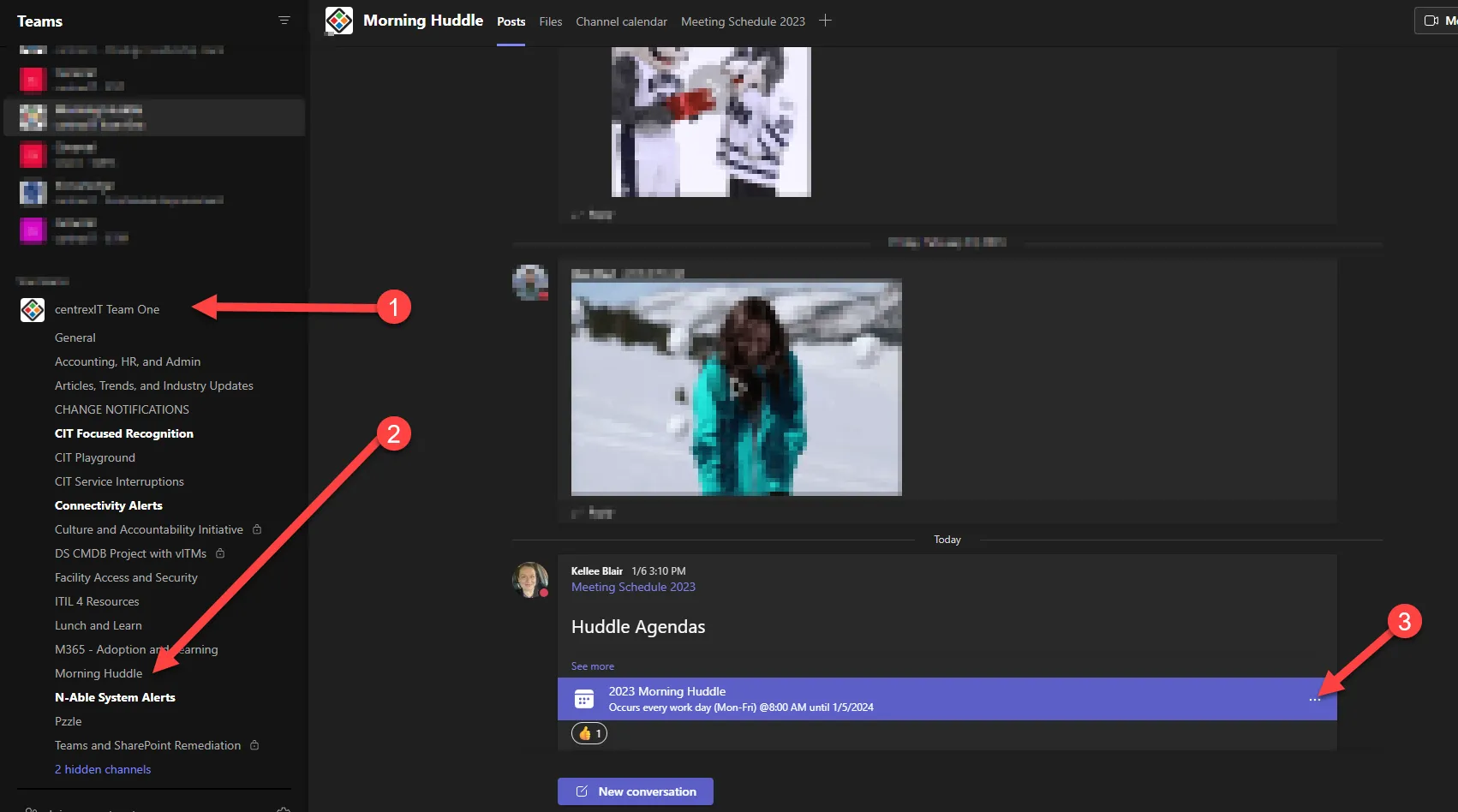Viewport: 1458px width, 812px height.
Task: Open CIT Service Interruptions channel
Action: click(x=119, y=481)
